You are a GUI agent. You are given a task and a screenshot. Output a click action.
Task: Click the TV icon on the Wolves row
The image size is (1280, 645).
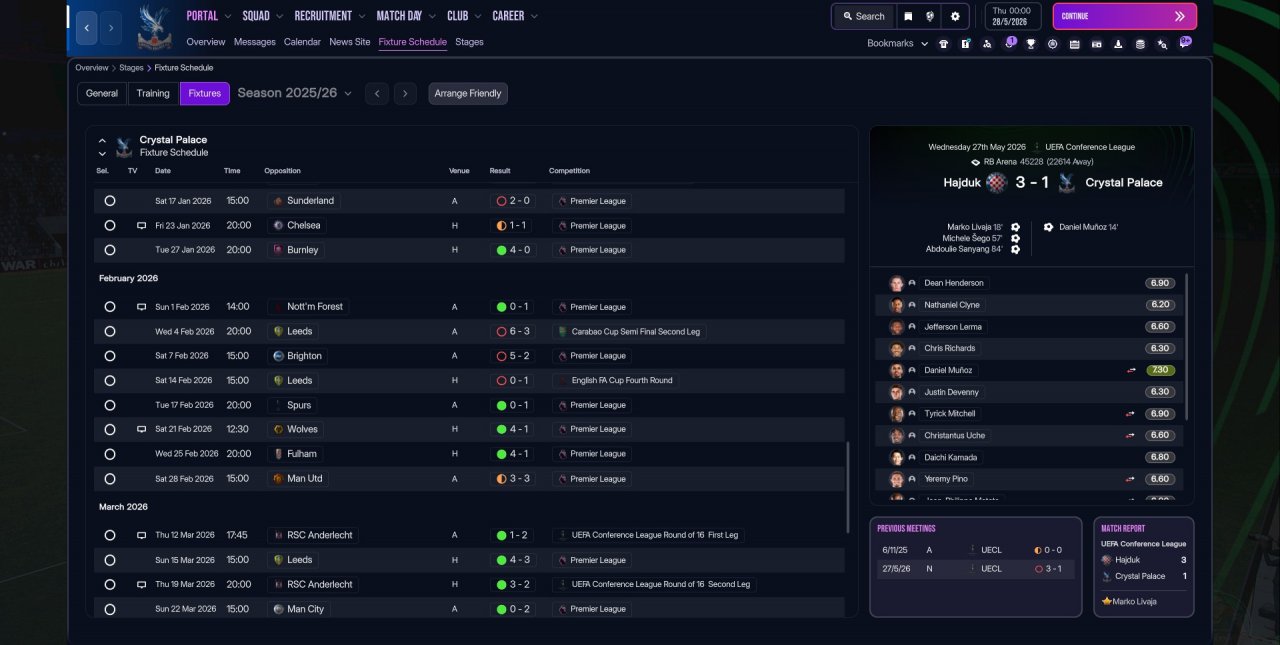[x=141, y=429]
